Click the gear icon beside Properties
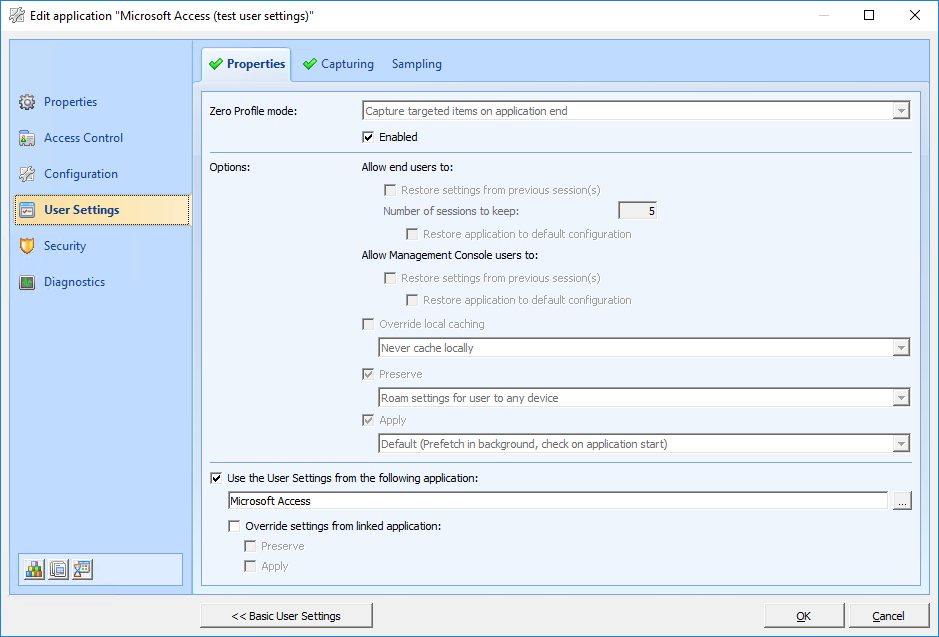The height and width of the screenshot is (637, 939). tap(27, 102)
